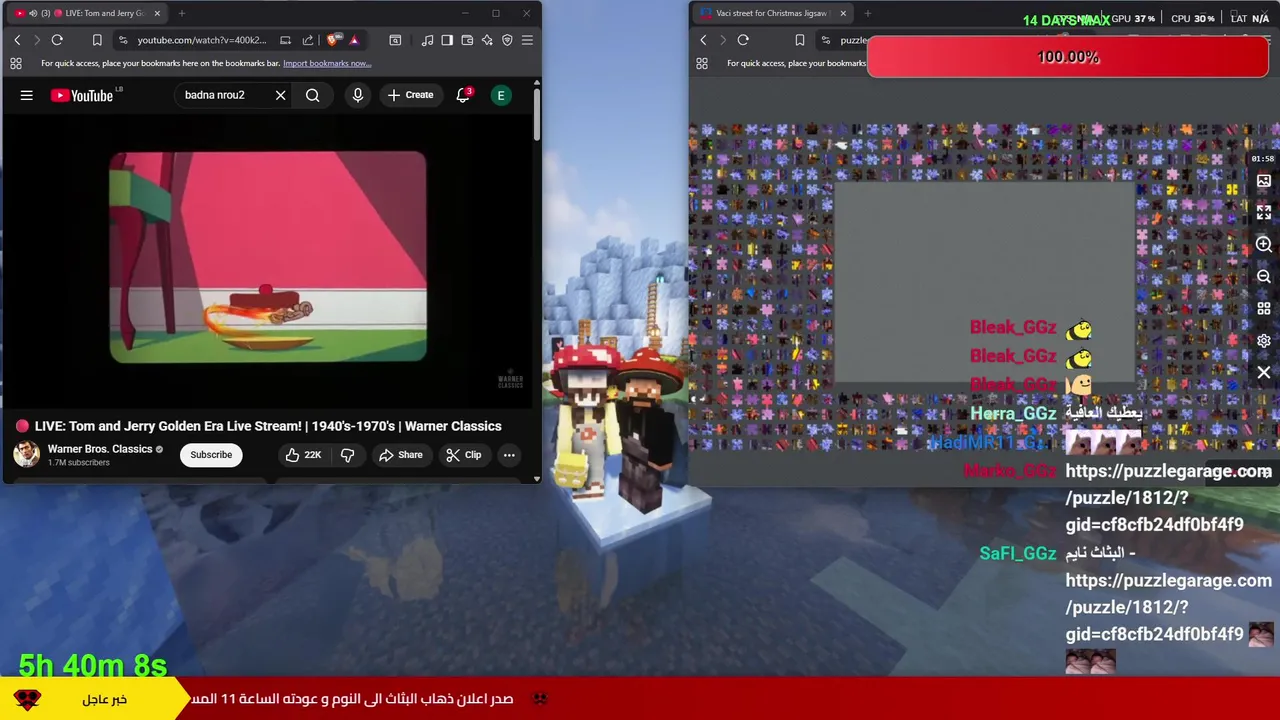Screen dimensions: 1280x720
Task: Click the red 100.00% progress bar
Action: click(1068, 57)
